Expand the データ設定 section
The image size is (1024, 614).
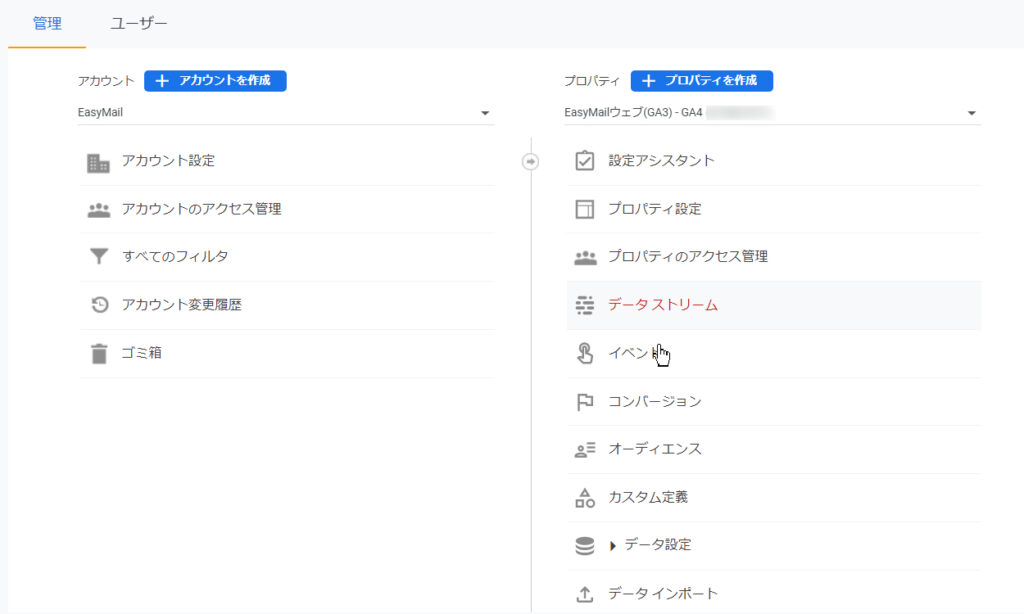click(x=613, y=546)
